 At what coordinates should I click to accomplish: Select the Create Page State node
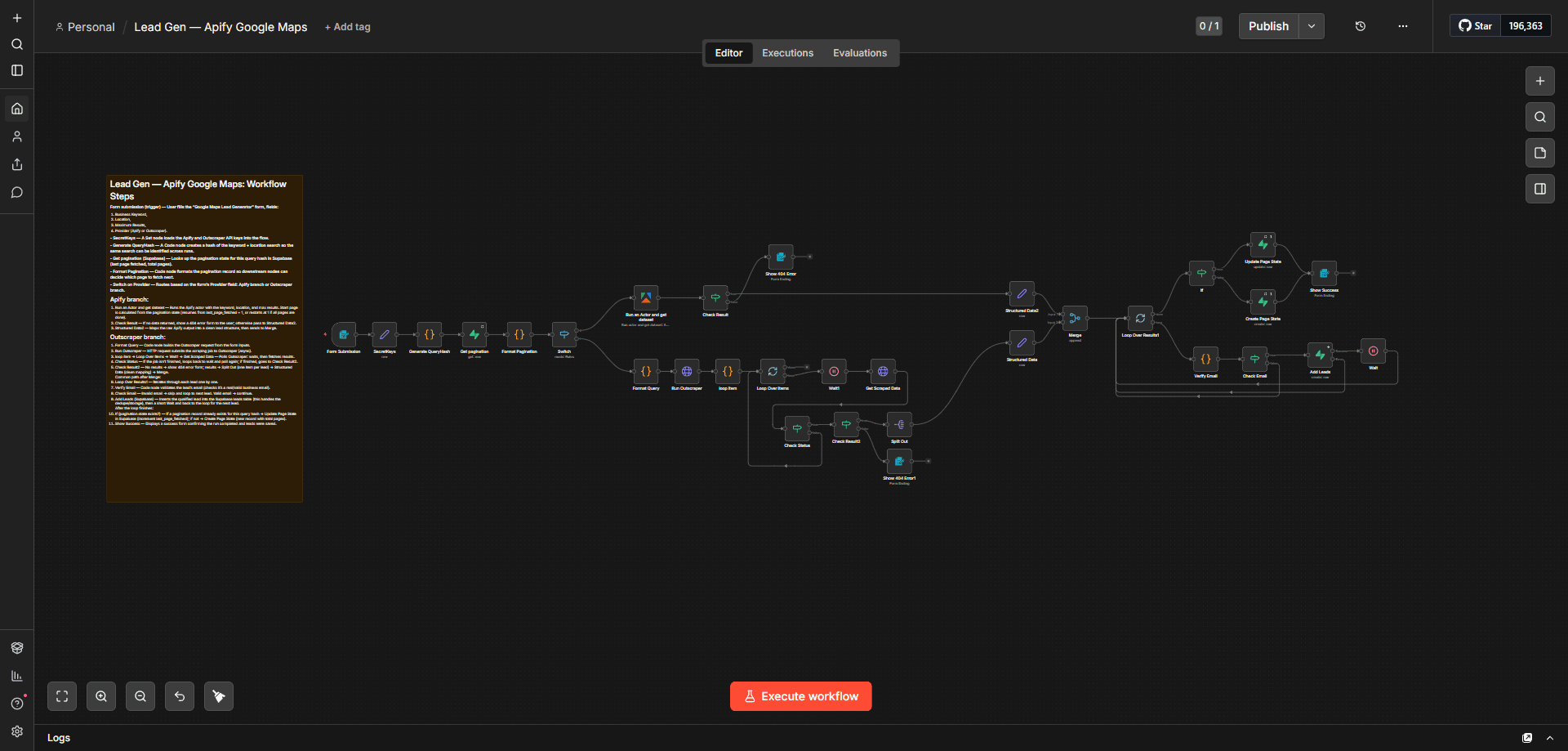1263,302
